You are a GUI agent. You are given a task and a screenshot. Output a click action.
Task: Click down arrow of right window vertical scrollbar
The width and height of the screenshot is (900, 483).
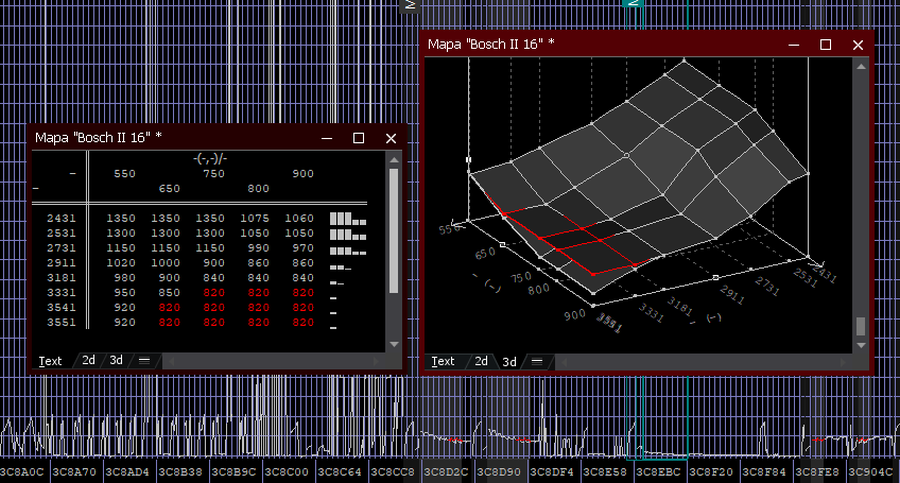click(861, 346)
